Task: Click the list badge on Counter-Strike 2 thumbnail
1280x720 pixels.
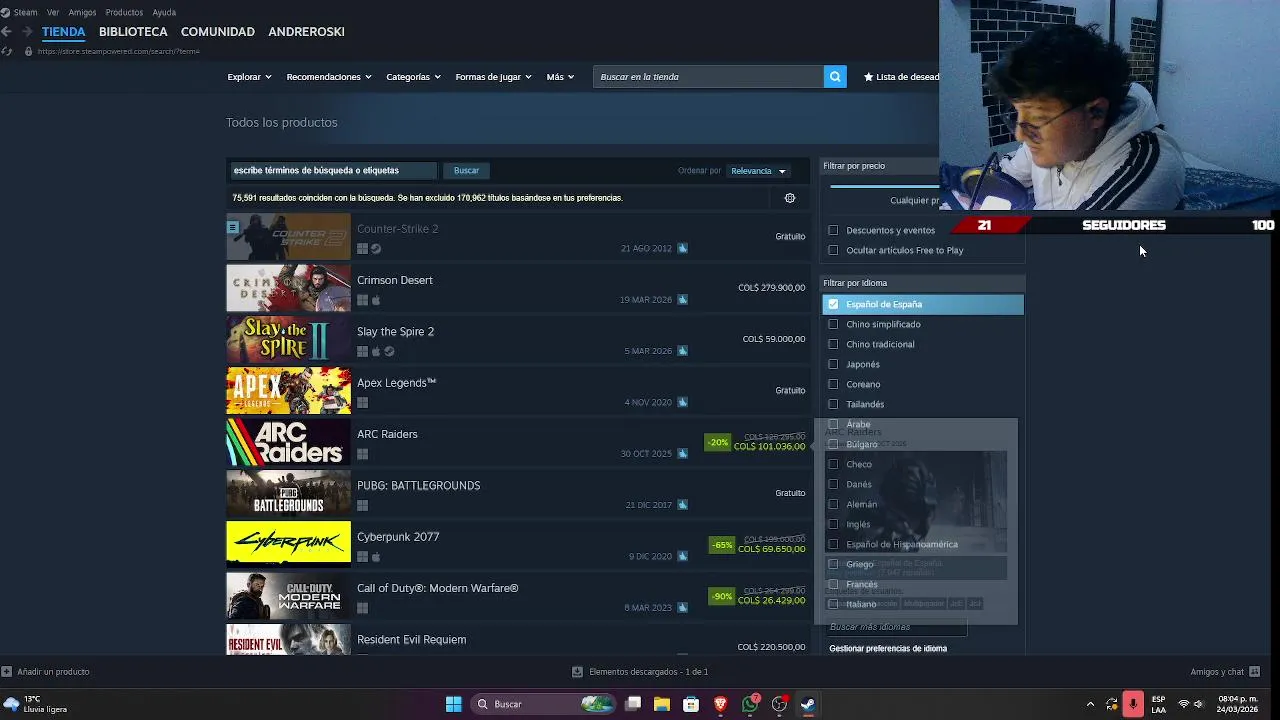Action: click(232, 227)
